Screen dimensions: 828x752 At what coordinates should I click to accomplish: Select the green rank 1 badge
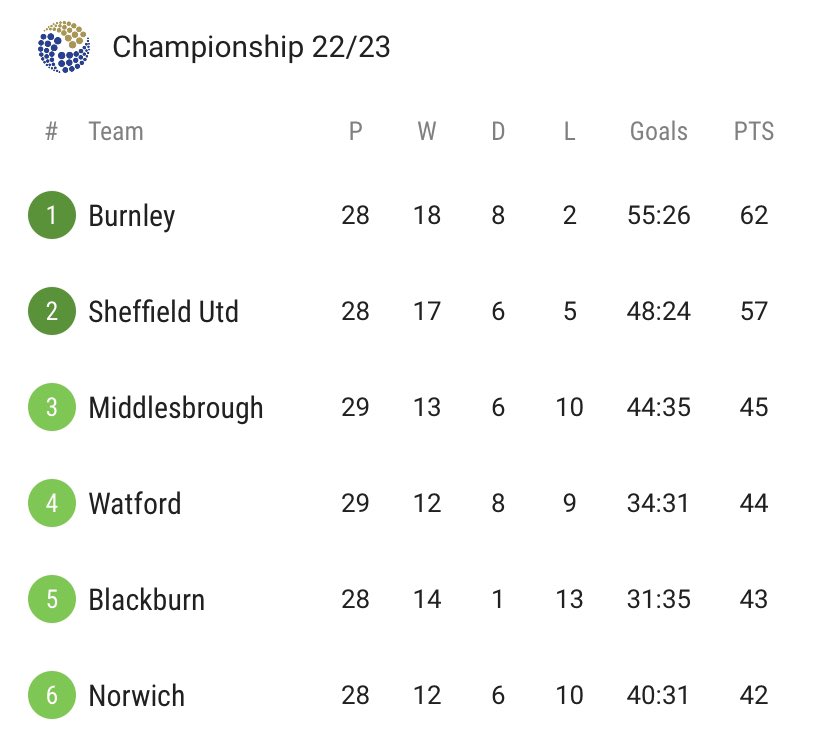pyautogui.click(x=52, y=215)
